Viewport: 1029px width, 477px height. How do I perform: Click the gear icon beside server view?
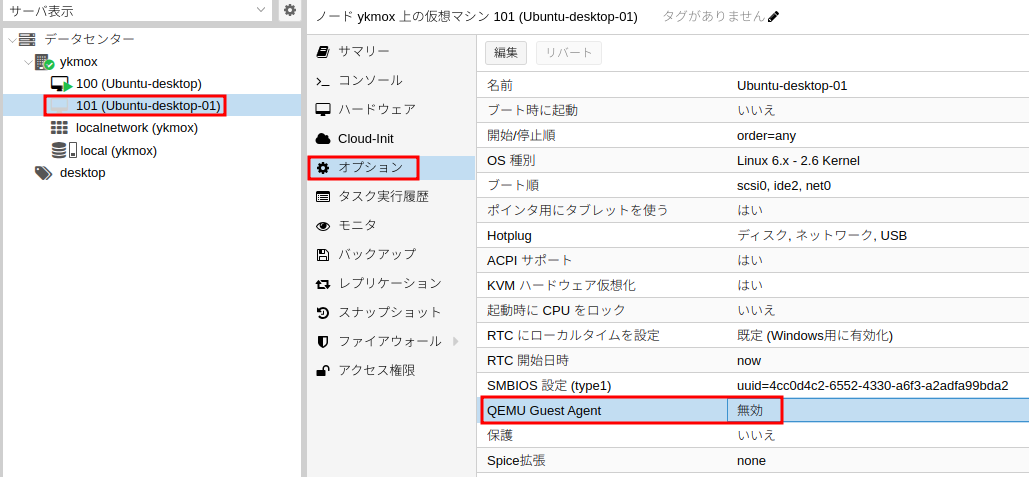click(x=289, y=10)
